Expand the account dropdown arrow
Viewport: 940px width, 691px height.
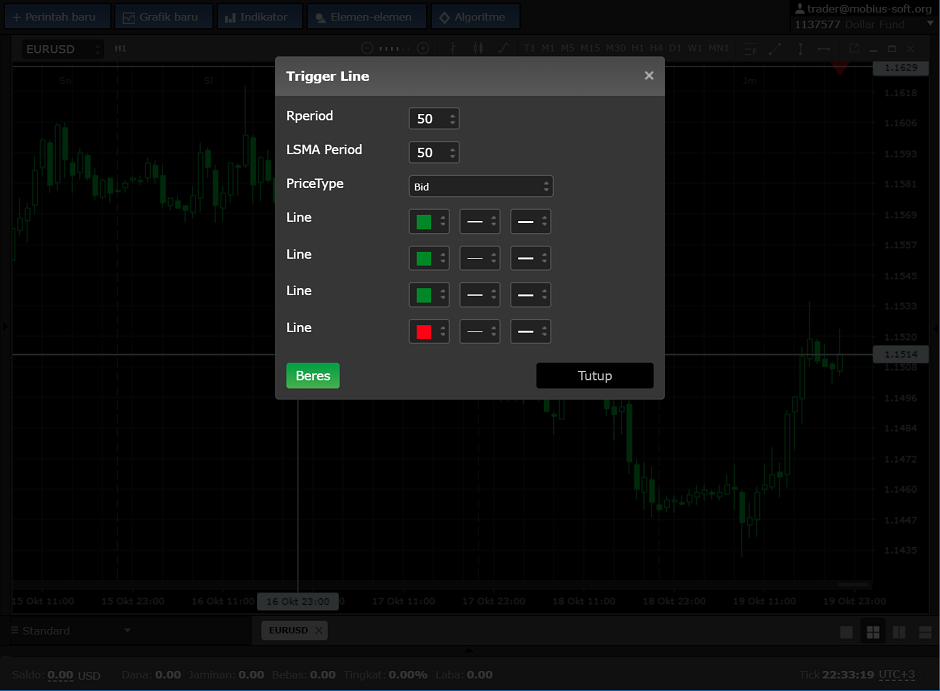[x=930, y=23]
